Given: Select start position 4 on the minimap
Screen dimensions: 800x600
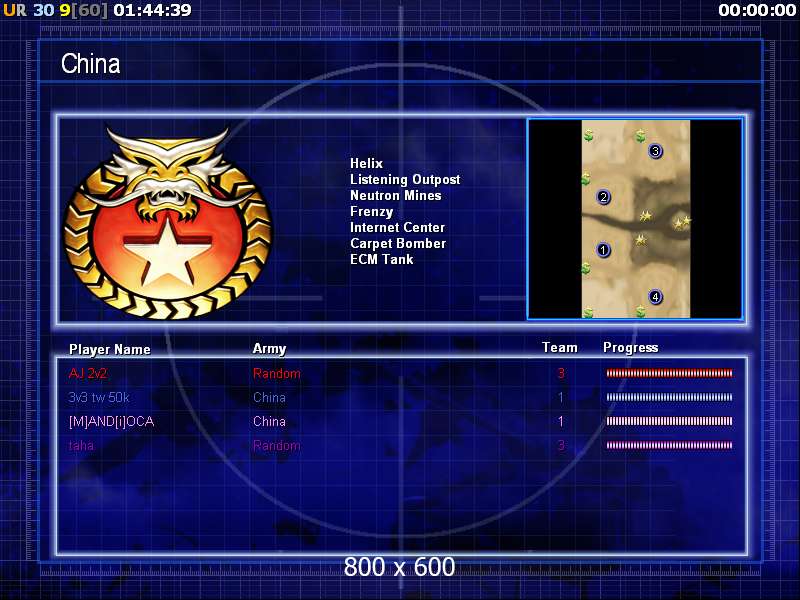Looking at the screenshot, I should point(655,296).
